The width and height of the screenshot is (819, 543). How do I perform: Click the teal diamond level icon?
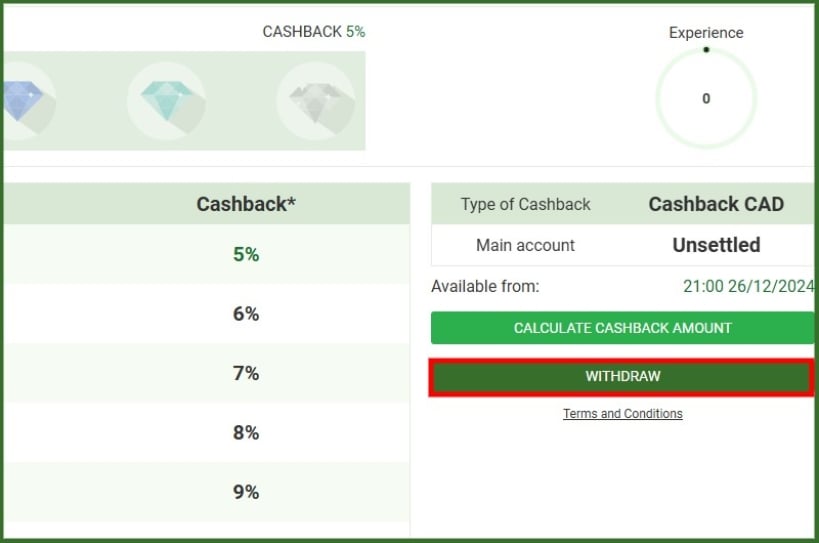(x=166, y=100)
